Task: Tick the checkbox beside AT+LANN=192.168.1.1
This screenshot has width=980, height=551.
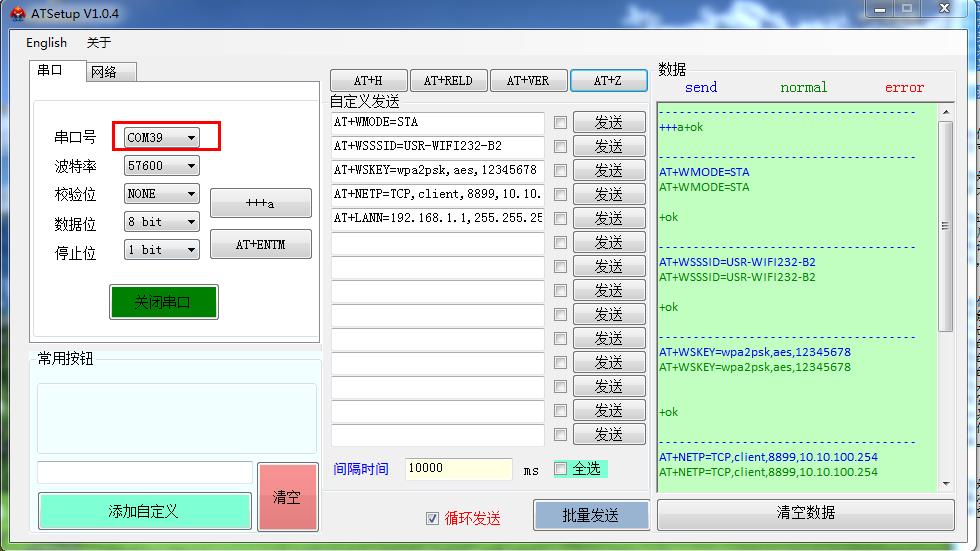Action: coord(561,219)
